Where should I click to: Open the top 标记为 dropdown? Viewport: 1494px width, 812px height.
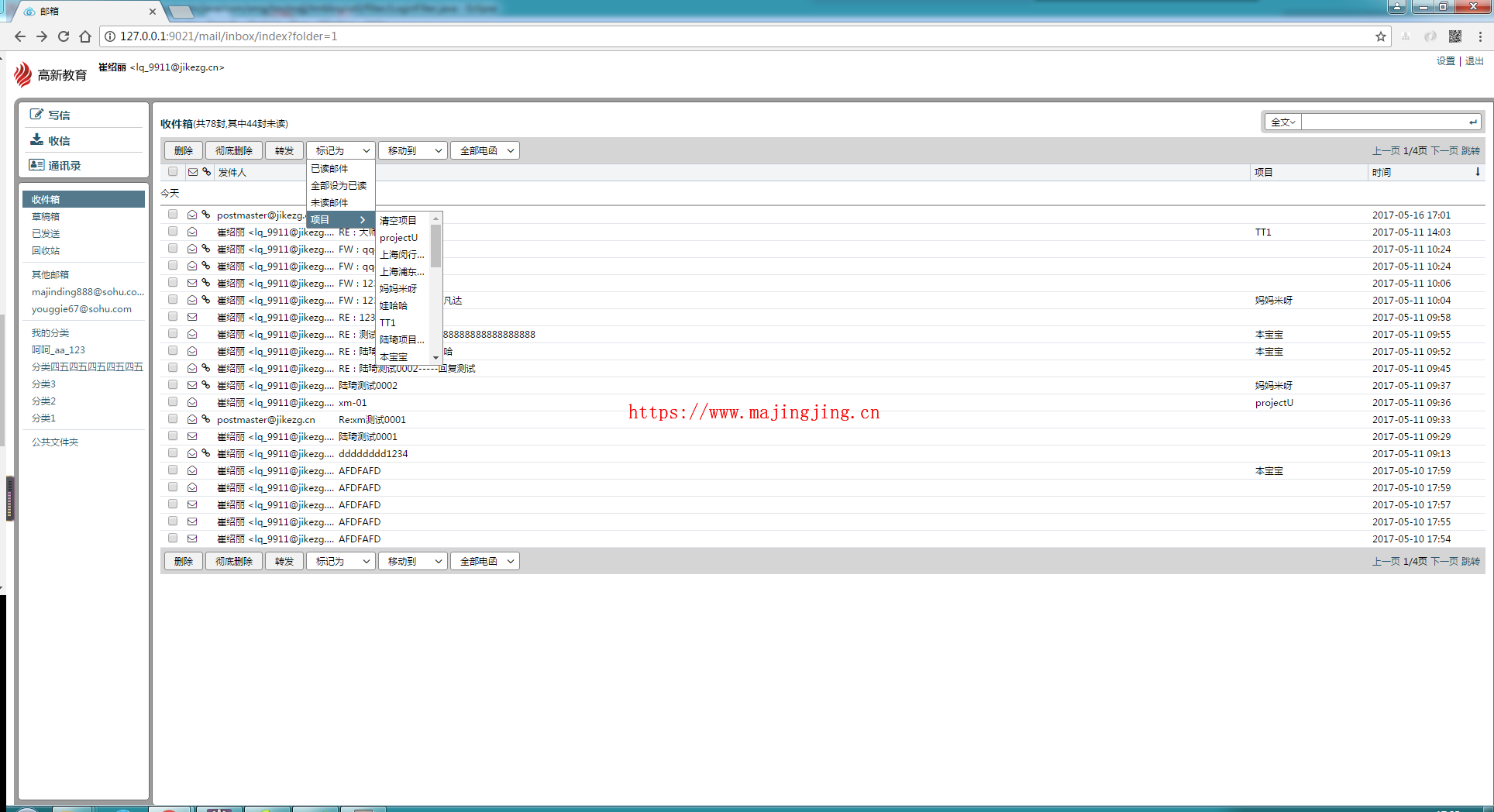pyautogui.click(x=341, y=150)
